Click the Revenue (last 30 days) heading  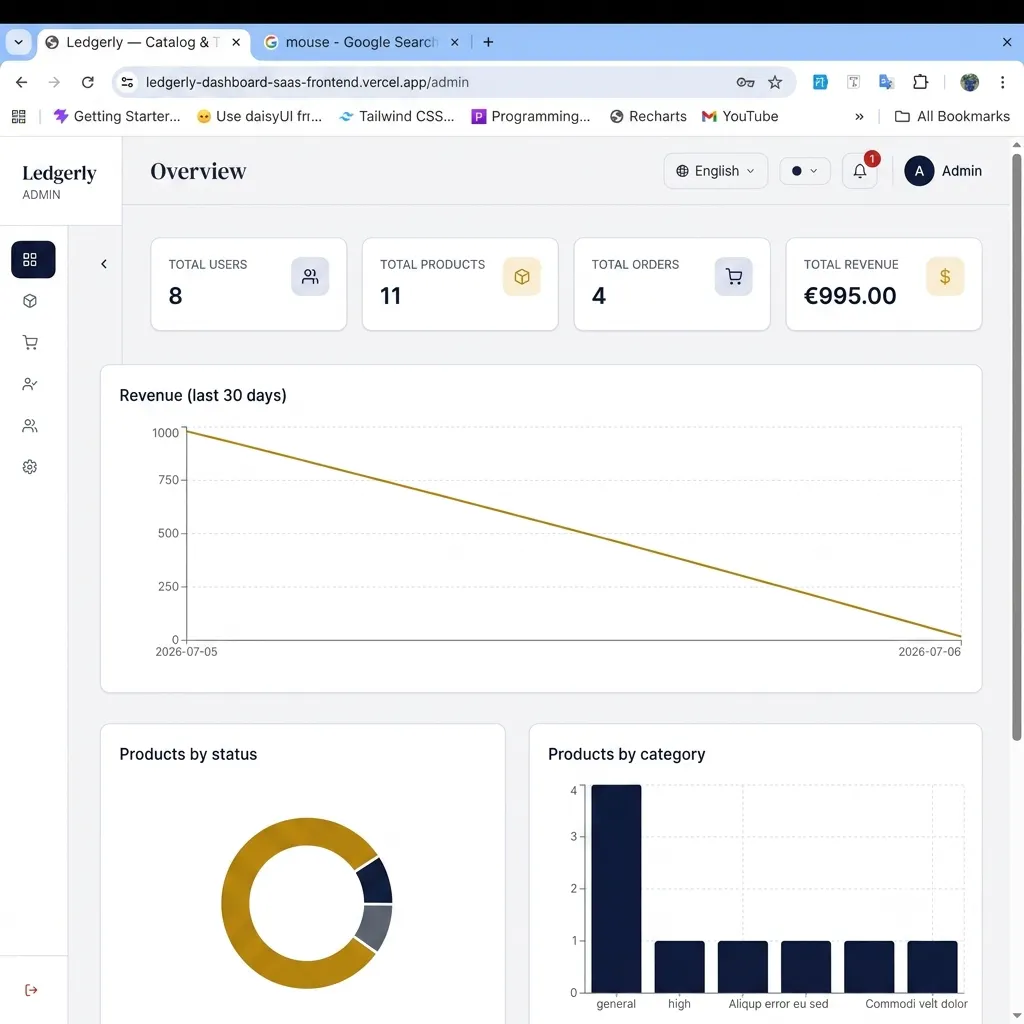click(x=202, y=395)
